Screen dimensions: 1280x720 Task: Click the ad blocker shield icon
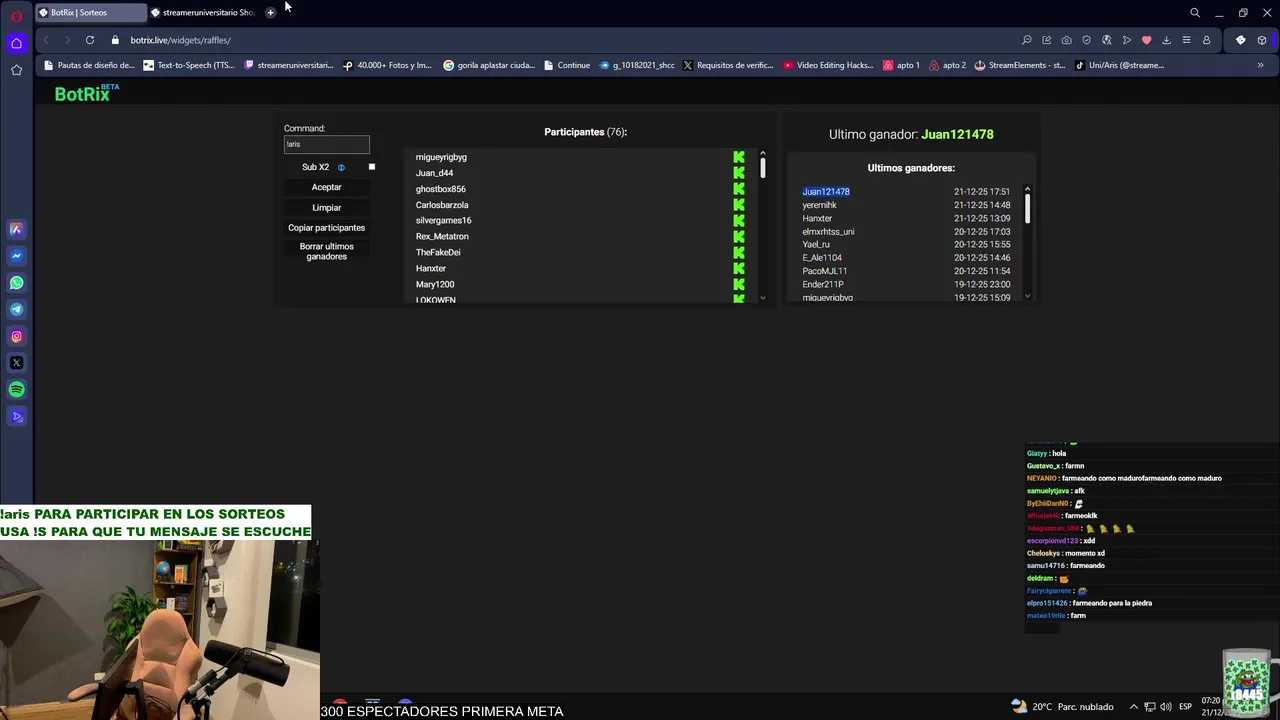coord(1087,40)
